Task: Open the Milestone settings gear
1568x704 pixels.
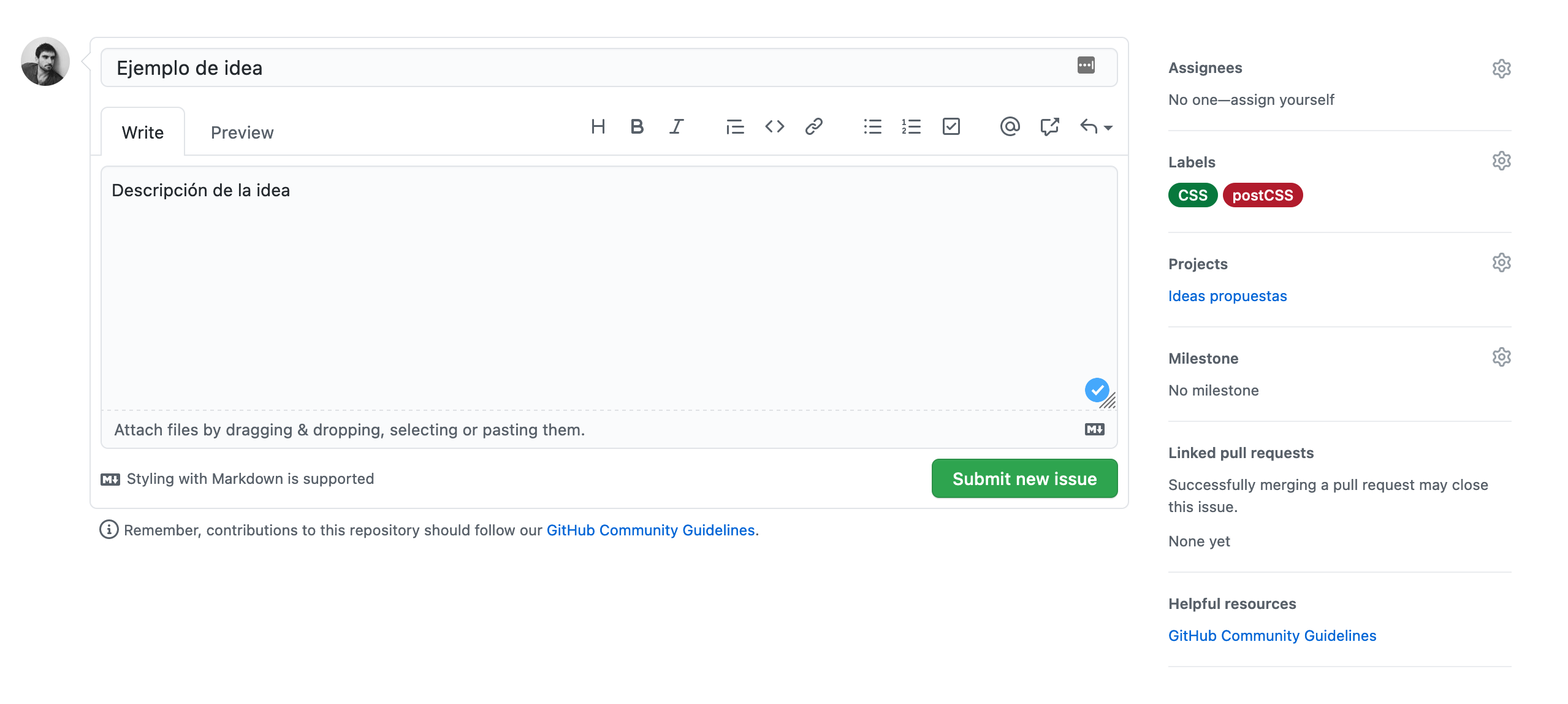Action: (x=1501, y=357)
